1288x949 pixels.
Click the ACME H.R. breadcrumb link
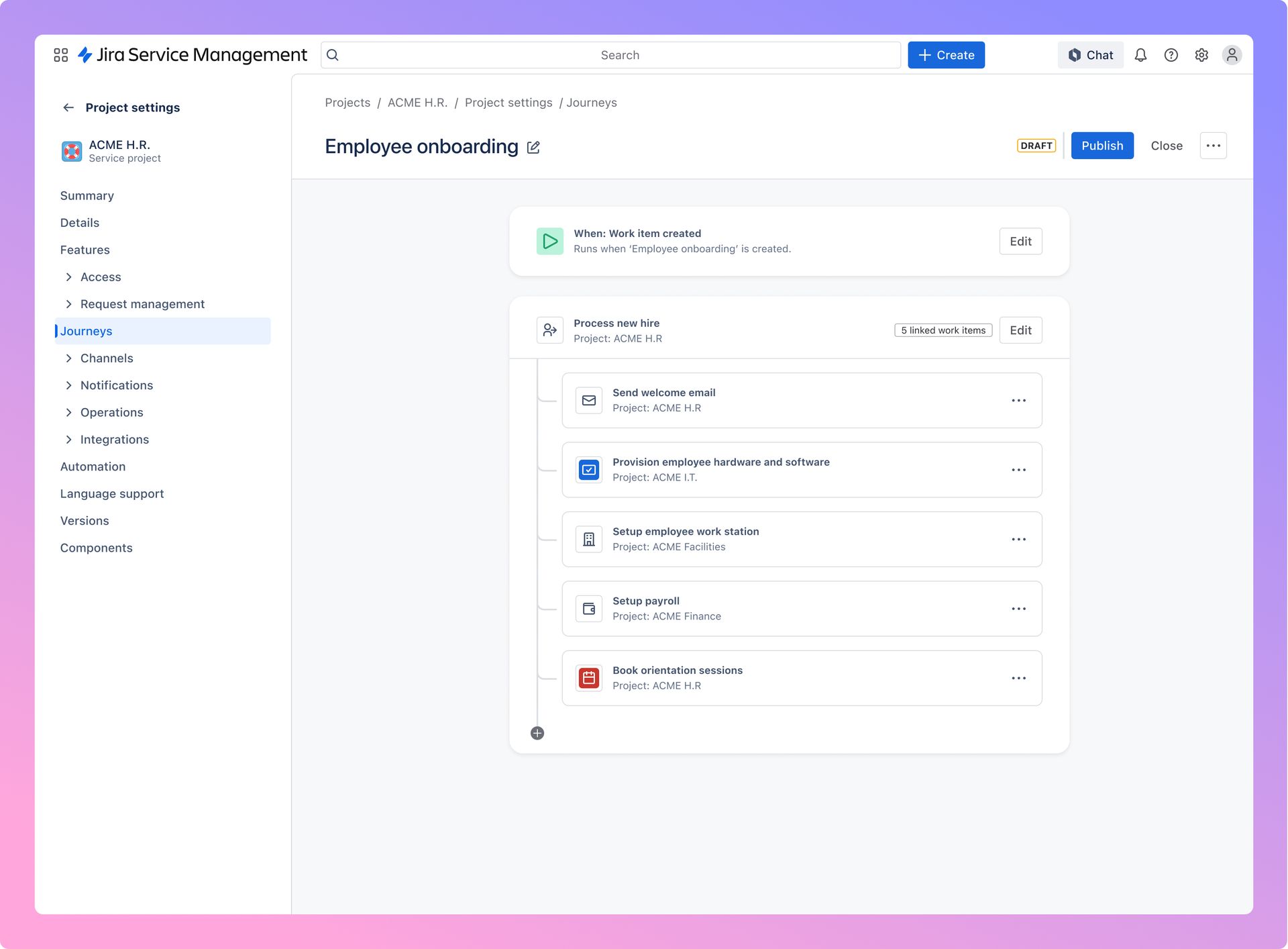point(417,103)
